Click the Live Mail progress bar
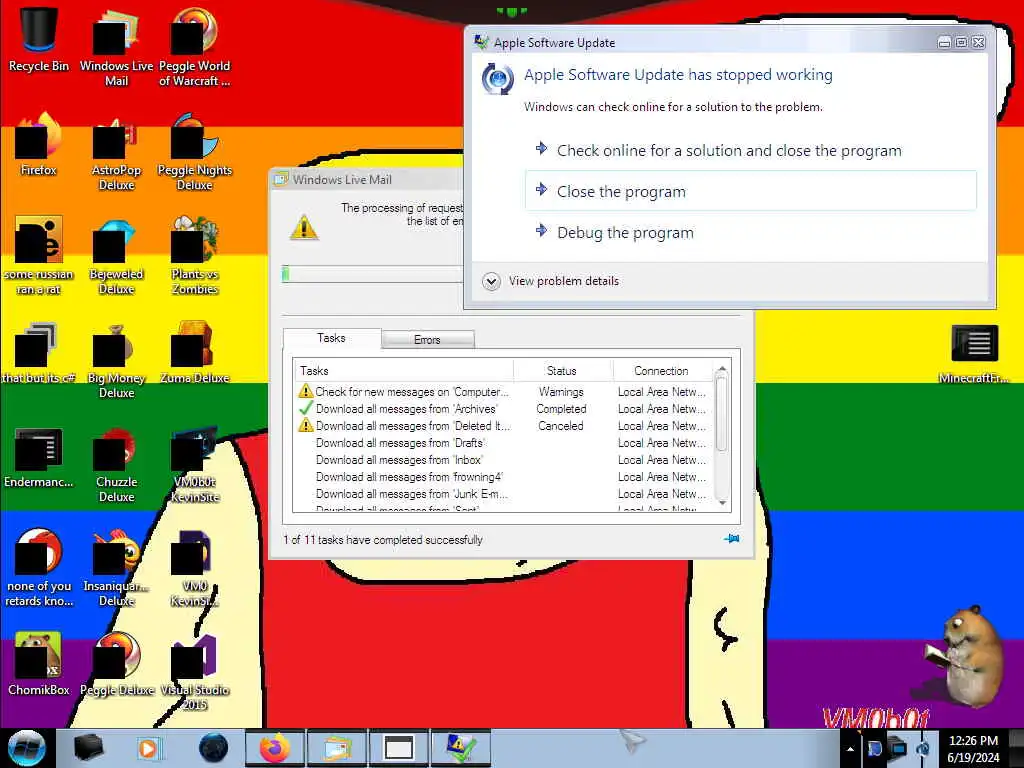1024x768 pixels. pos(372,274)
